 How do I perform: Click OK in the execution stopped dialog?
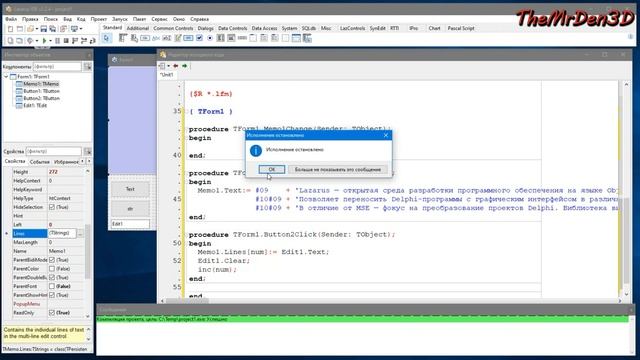click(271, 169)
